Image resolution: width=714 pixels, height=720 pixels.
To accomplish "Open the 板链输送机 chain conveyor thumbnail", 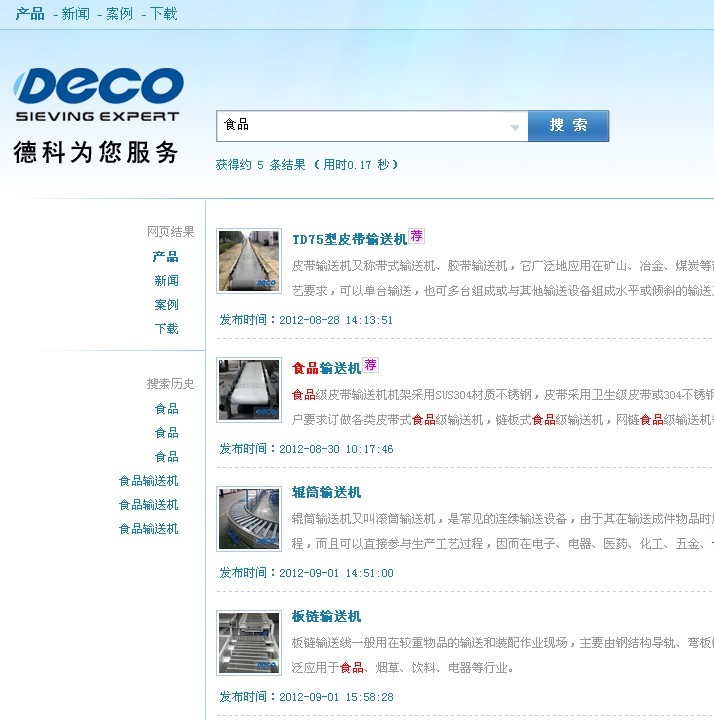I will [249, 642].
